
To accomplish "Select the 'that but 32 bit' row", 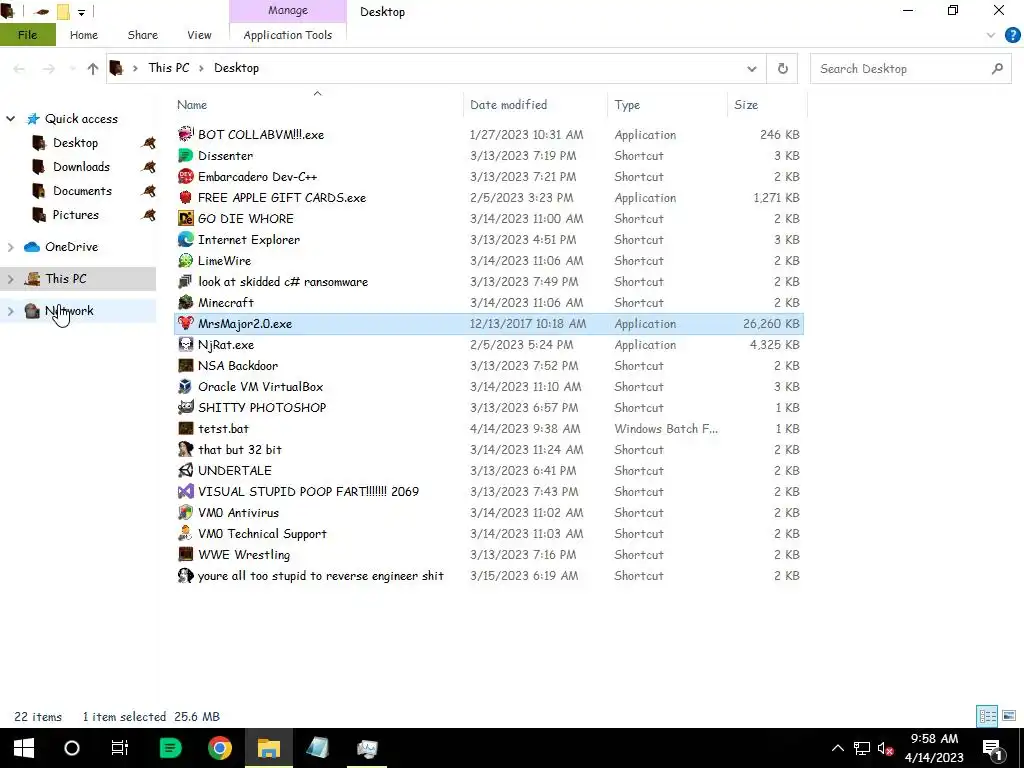I will pos(488,449).
